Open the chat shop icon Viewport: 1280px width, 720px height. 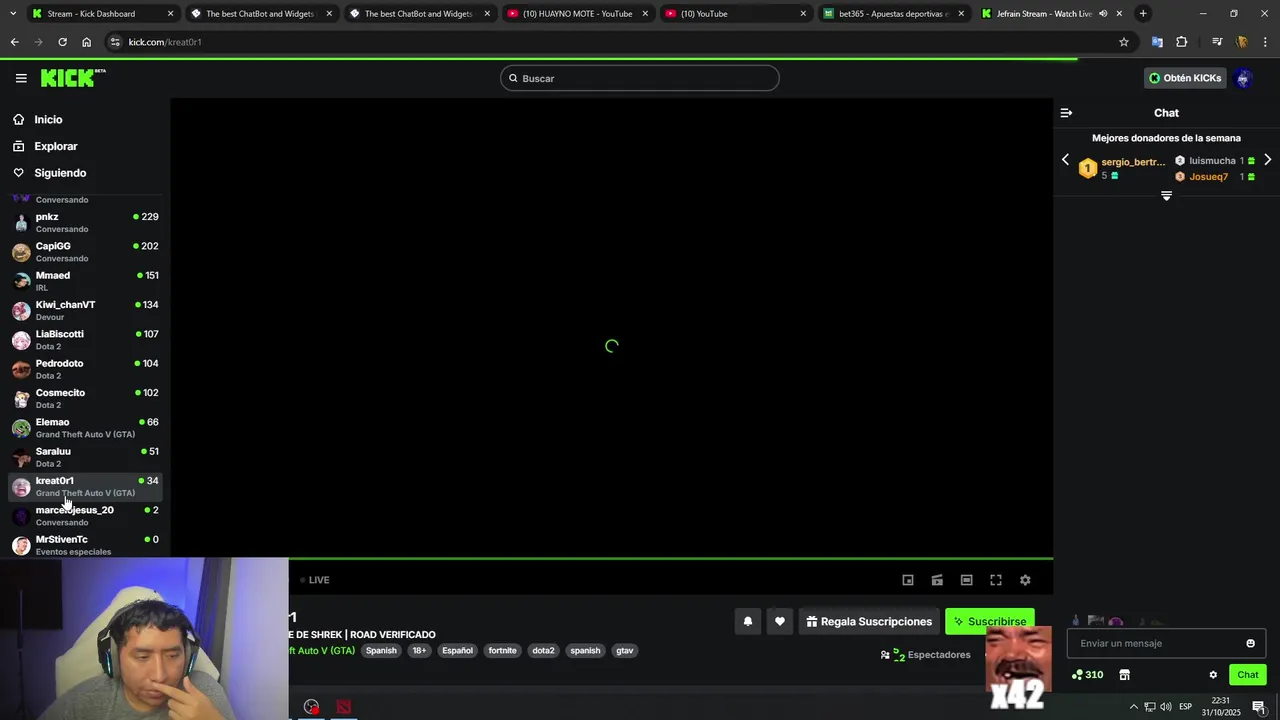(x=1124, y=675)
